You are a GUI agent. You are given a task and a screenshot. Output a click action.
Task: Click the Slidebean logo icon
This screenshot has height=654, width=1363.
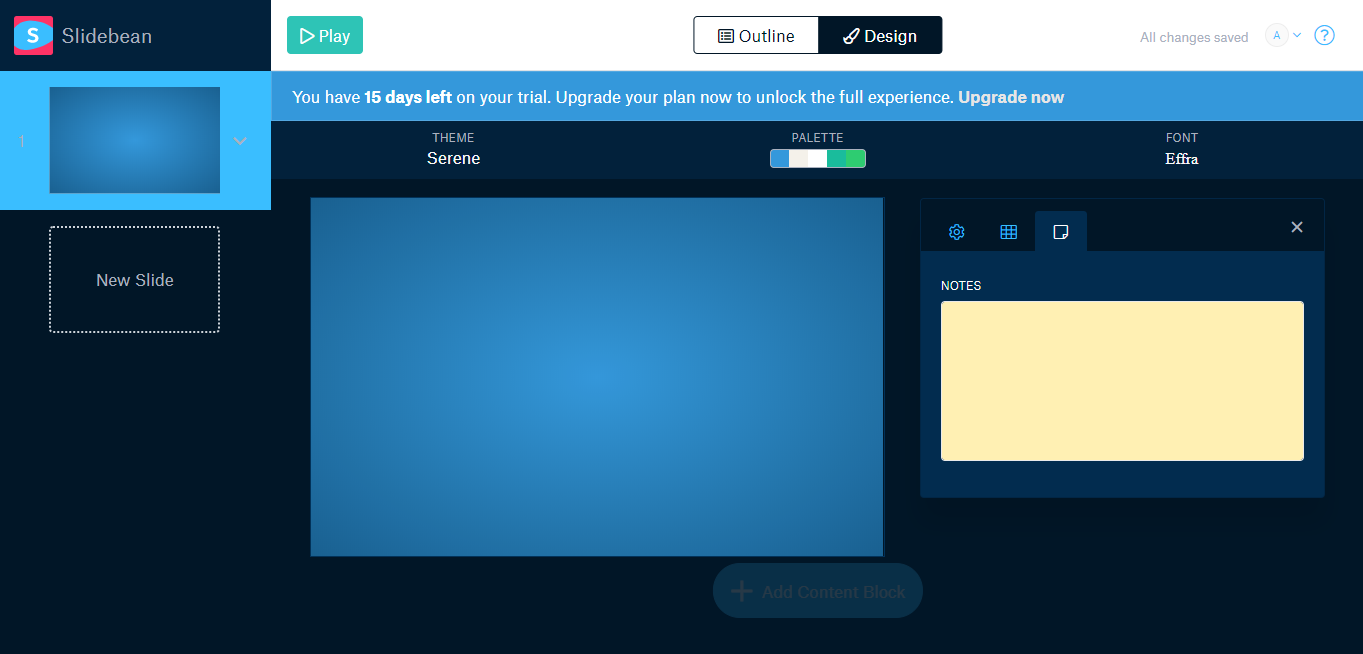[x=33, y=35]
